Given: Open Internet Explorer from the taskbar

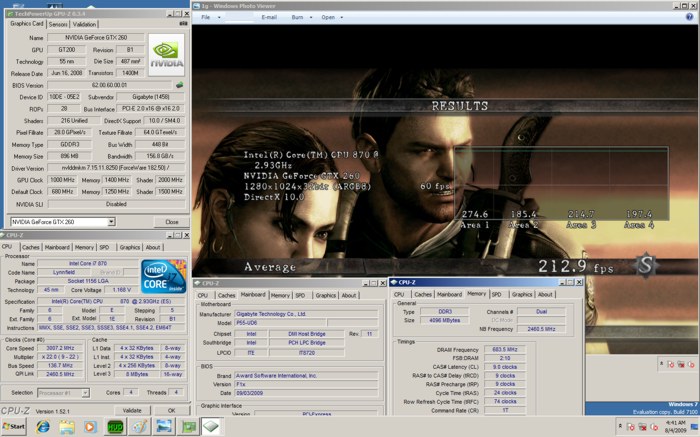Looking at the screenshot, I should (43, 427).
